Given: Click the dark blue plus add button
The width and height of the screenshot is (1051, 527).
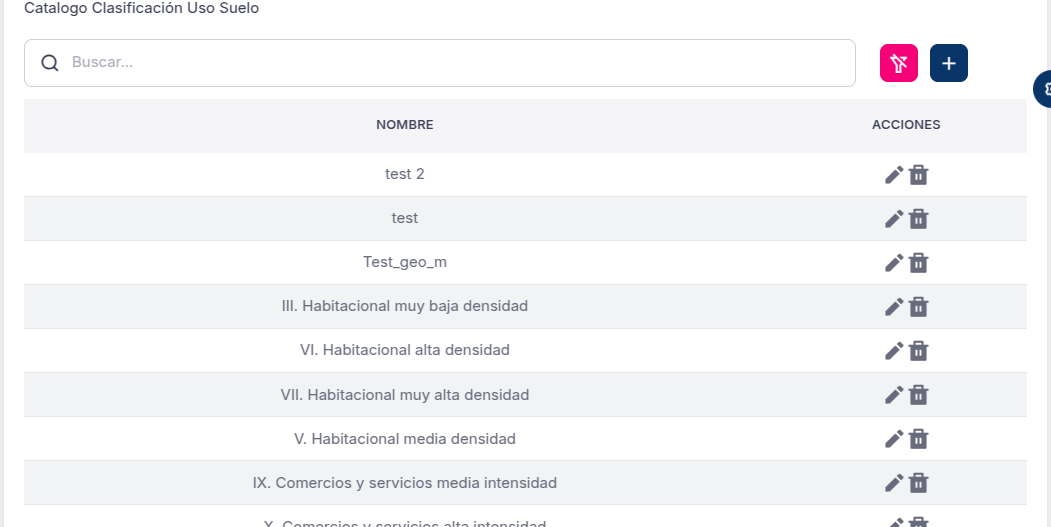Looking at the screenshot, I should click(x=948, y=63).
